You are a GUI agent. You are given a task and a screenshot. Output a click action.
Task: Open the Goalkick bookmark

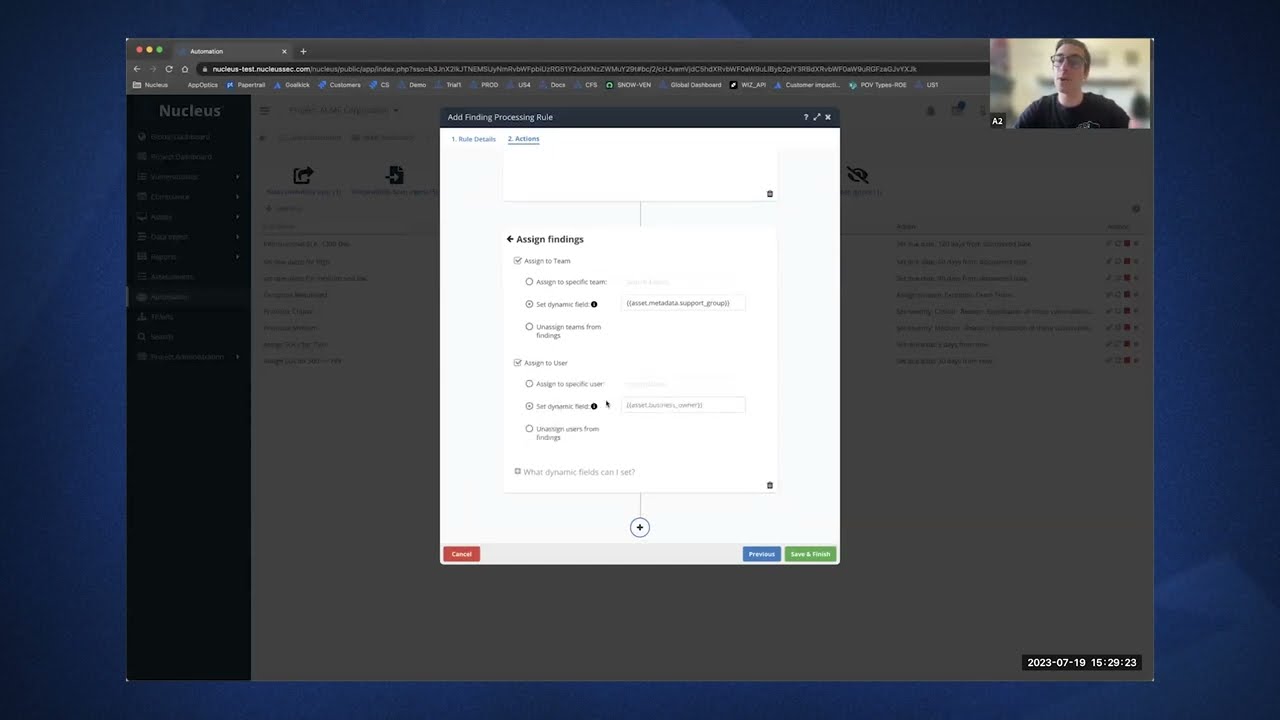(292, 85)
